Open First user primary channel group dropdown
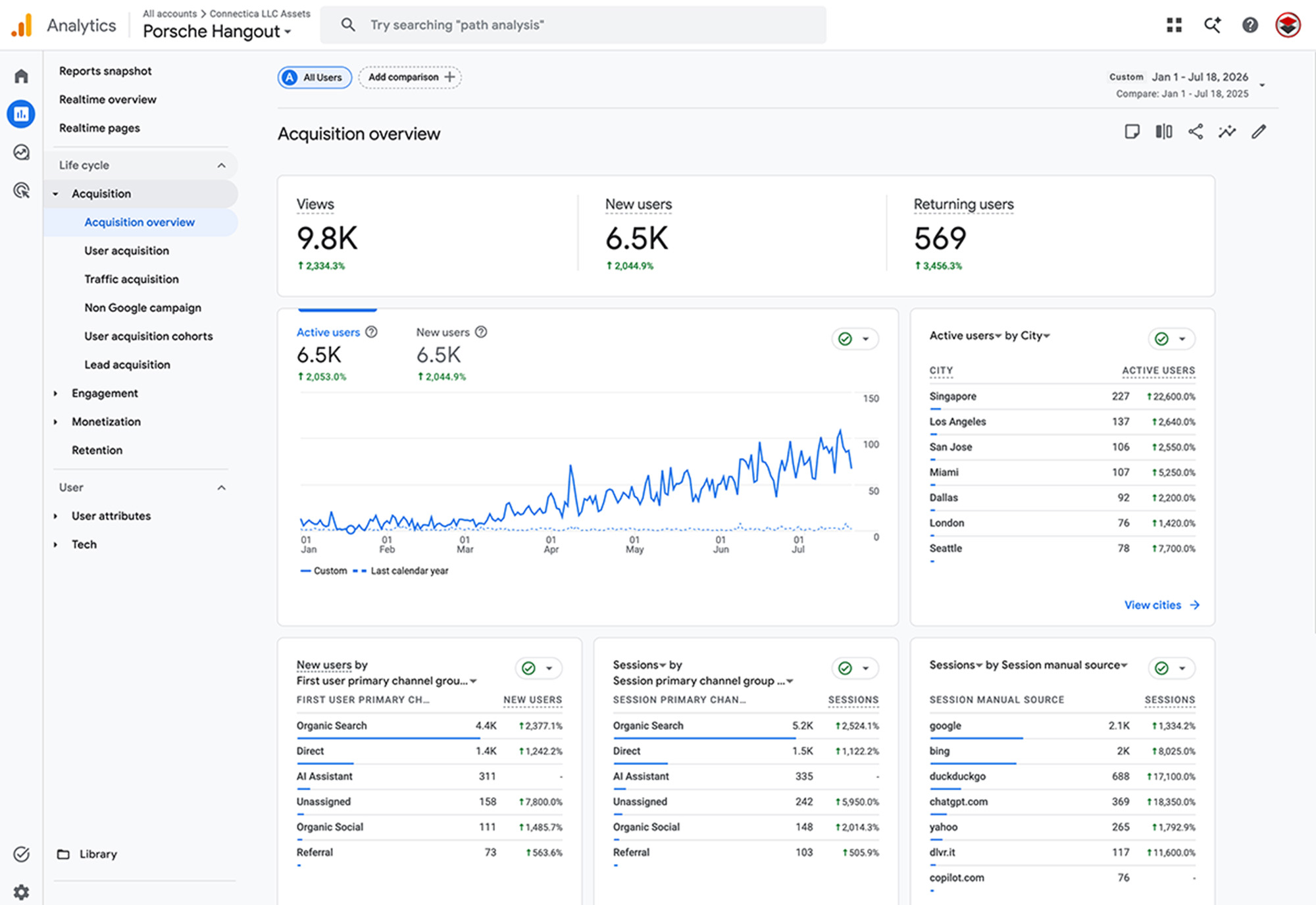Image resolution: width=1316 pixels, height=905 pixels. (387, 681)
